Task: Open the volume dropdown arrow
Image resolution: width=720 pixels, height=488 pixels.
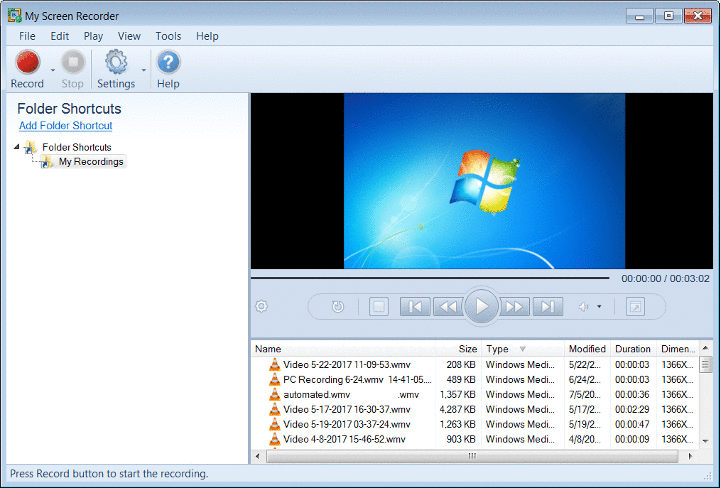Action: click(x=599, y=306)
